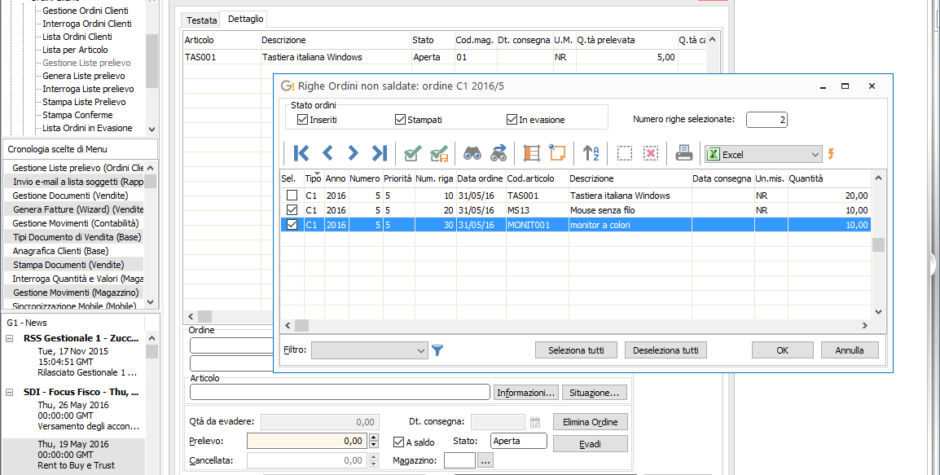Apply filter with blue funnel icon
940x475 pixels.
[x=438, y=350]
